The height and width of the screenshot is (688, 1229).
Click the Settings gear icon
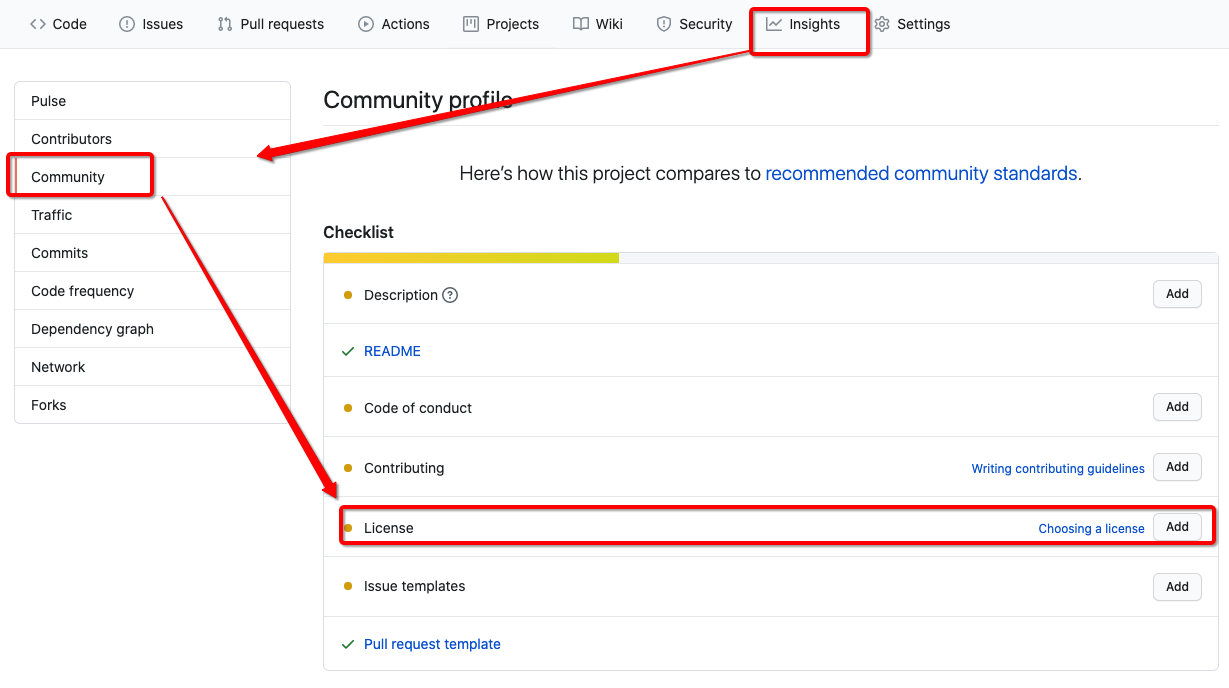(x=882, y=24)
